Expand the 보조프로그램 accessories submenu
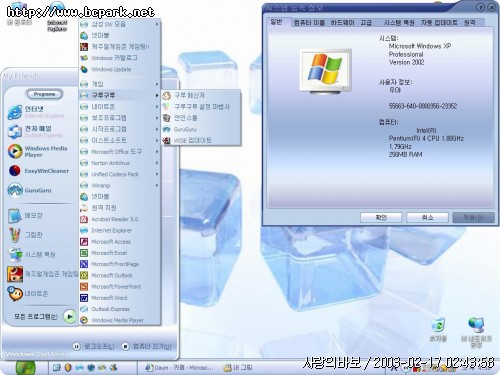 119,118
